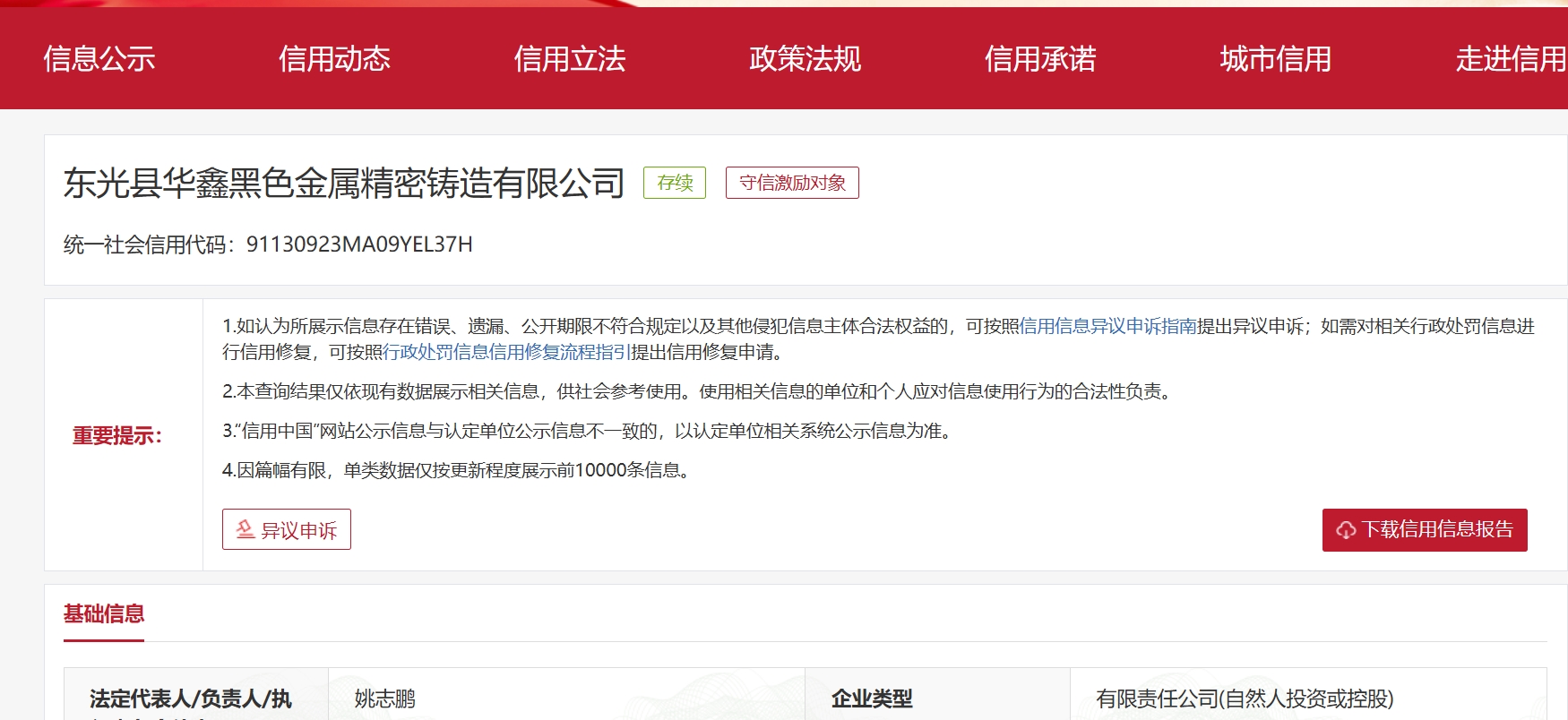The image size is (1568, 720).
Task: Click the gavel icon in 异议申诉 button
Action: click(246, 529)
